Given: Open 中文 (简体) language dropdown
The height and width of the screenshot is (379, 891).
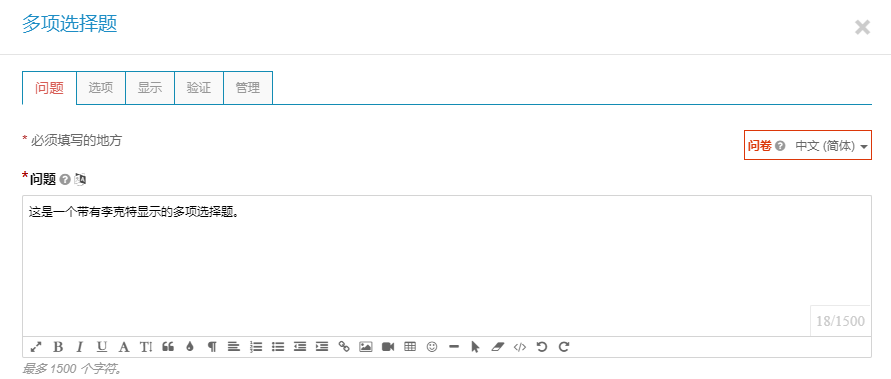Looking at the screenshot, I should click(x=831, y=146).
